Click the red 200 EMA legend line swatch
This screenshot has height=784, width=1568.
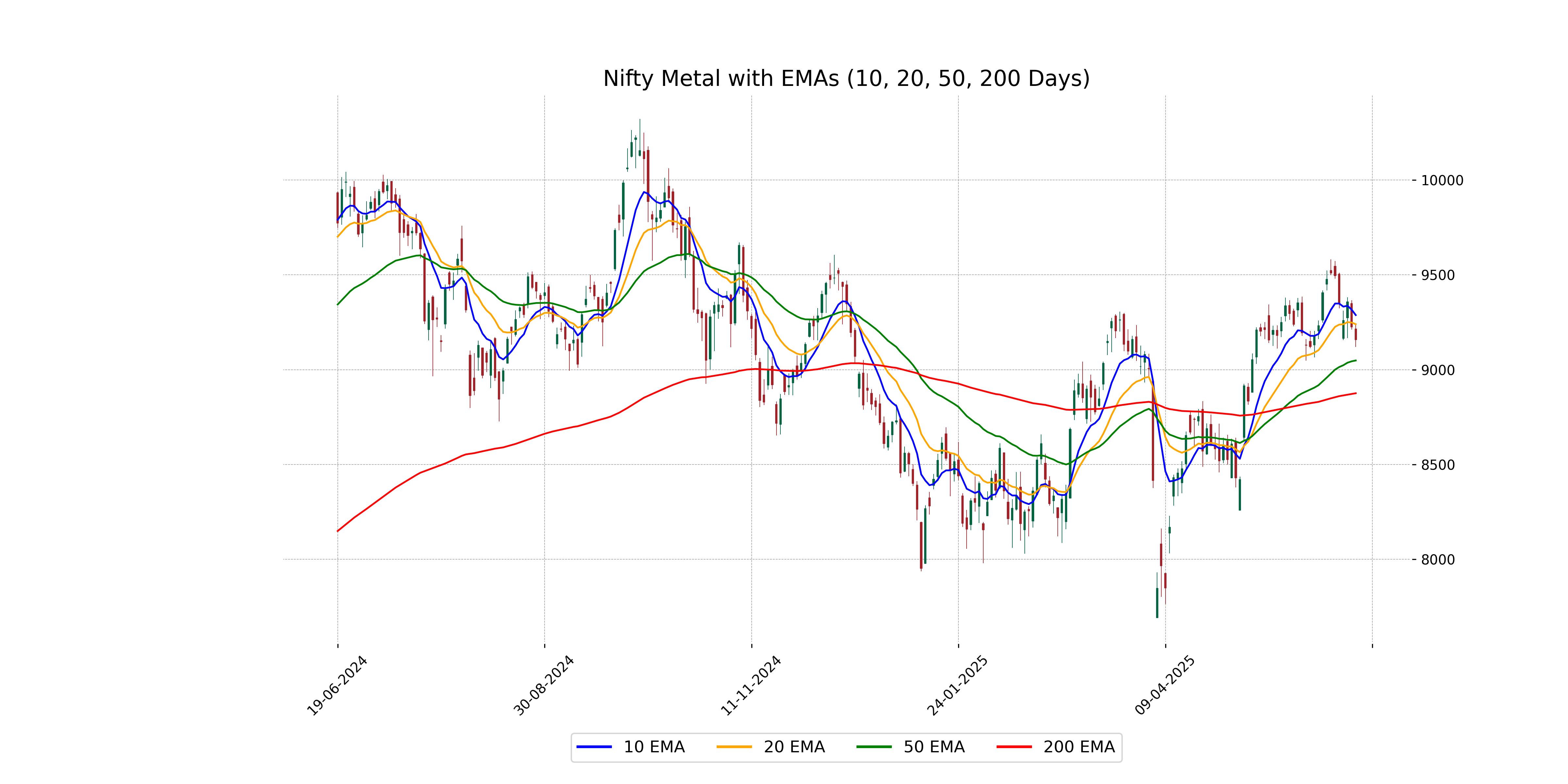[1014, 747]
